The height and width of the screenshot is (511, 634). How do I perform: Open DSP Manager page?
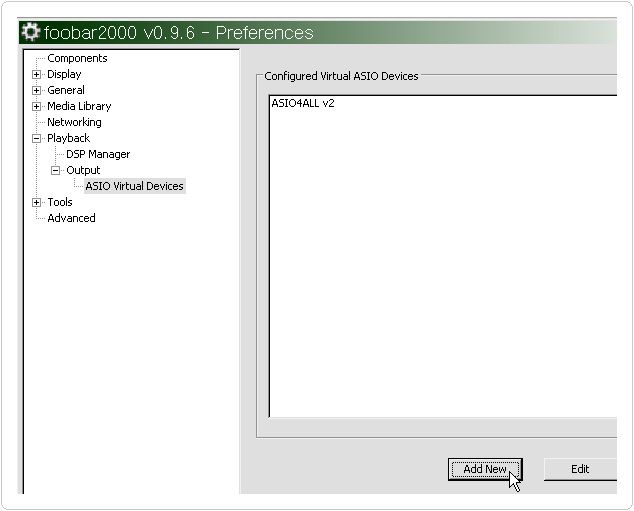click(x=98, y=154)
